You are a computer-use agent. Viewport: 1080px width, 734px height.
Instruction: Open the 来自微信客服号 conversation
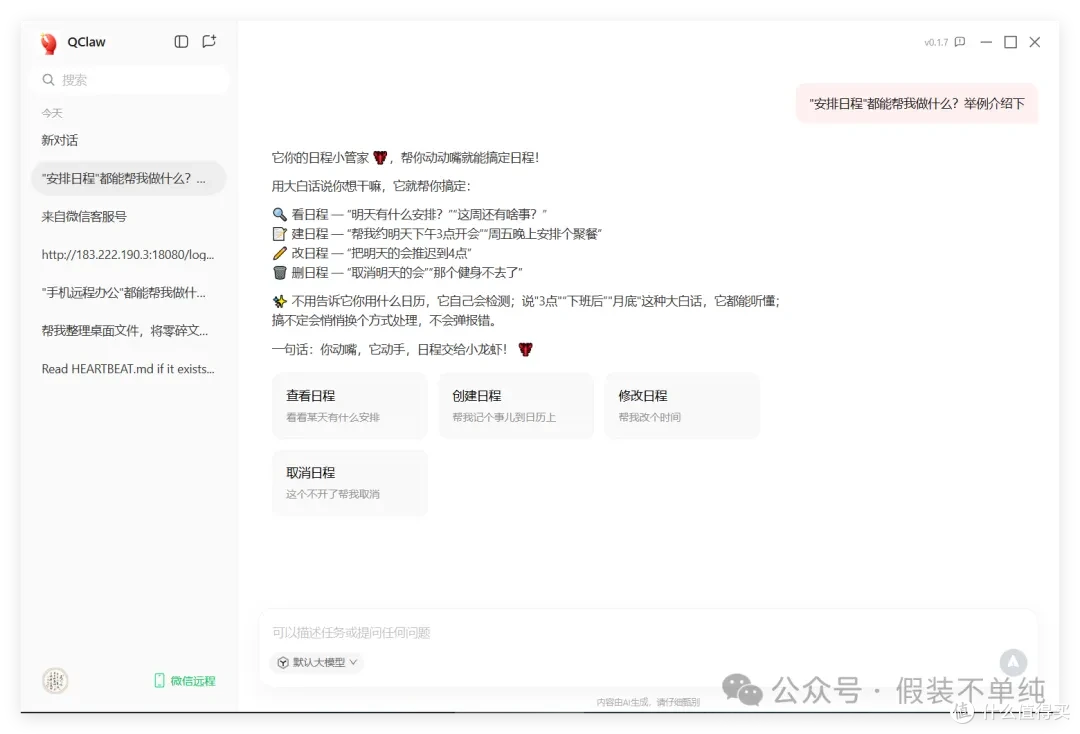click(x=129, y=216)
